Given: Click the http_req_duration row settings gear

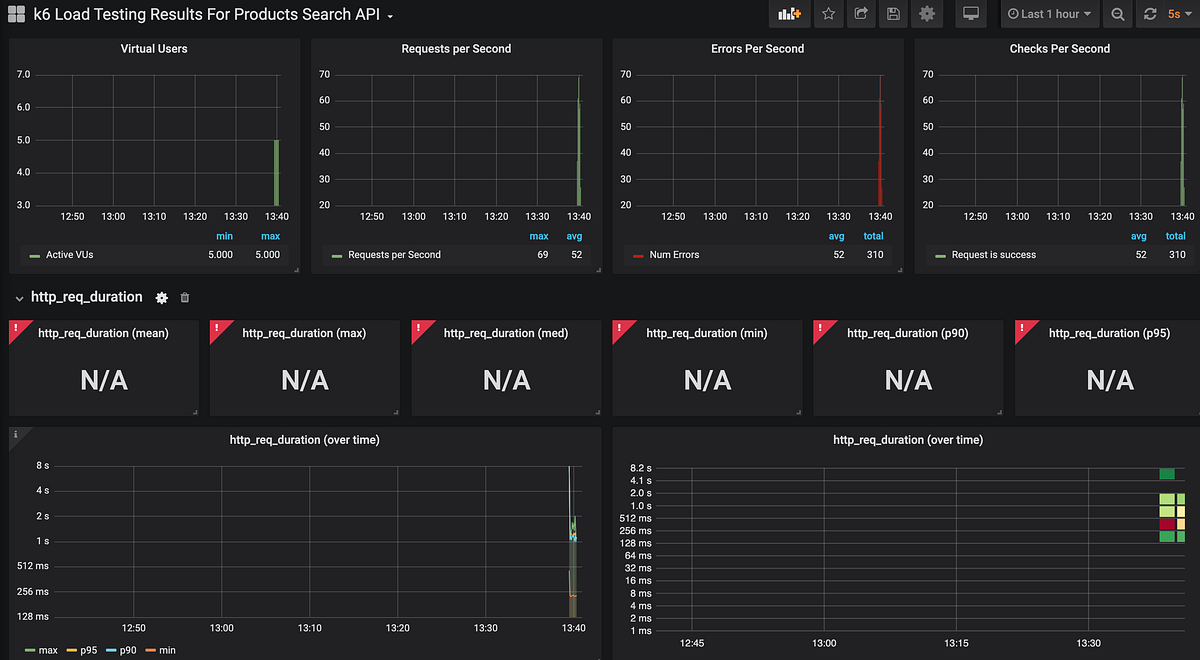Looking at the screenshot, I should (x=161, y=297).
